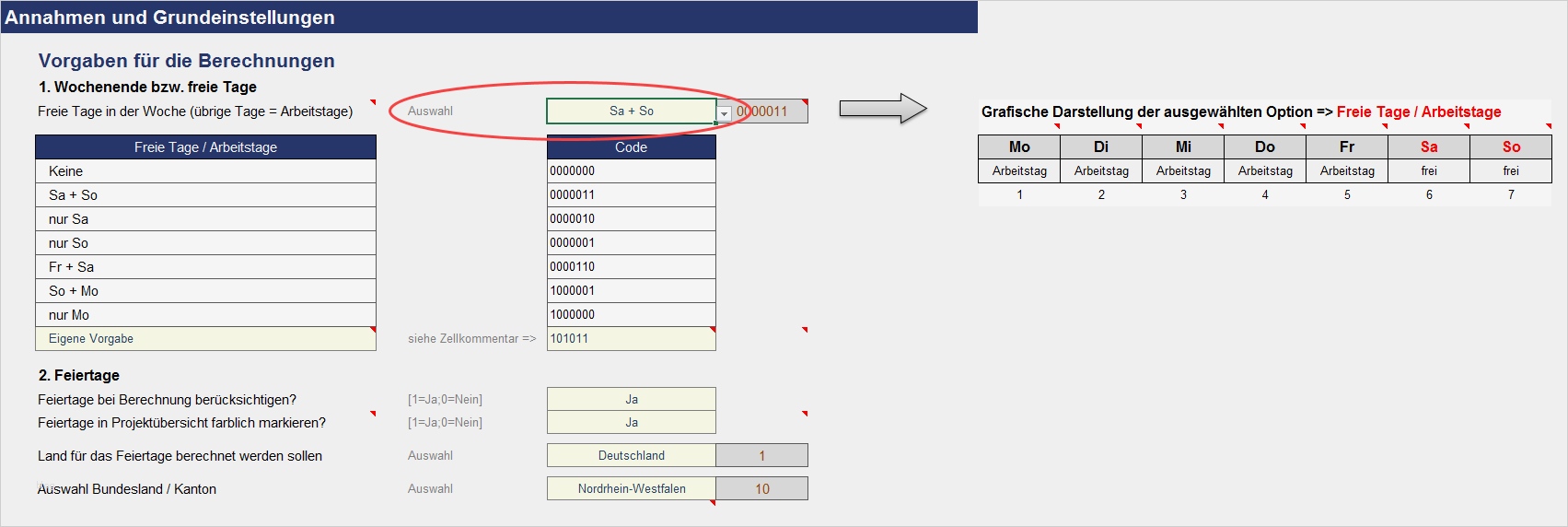Image resolution: width=1568 pixels, height=527 pixels.
Task: Select code cell 1000000
Action: click(x=631, y=314)
